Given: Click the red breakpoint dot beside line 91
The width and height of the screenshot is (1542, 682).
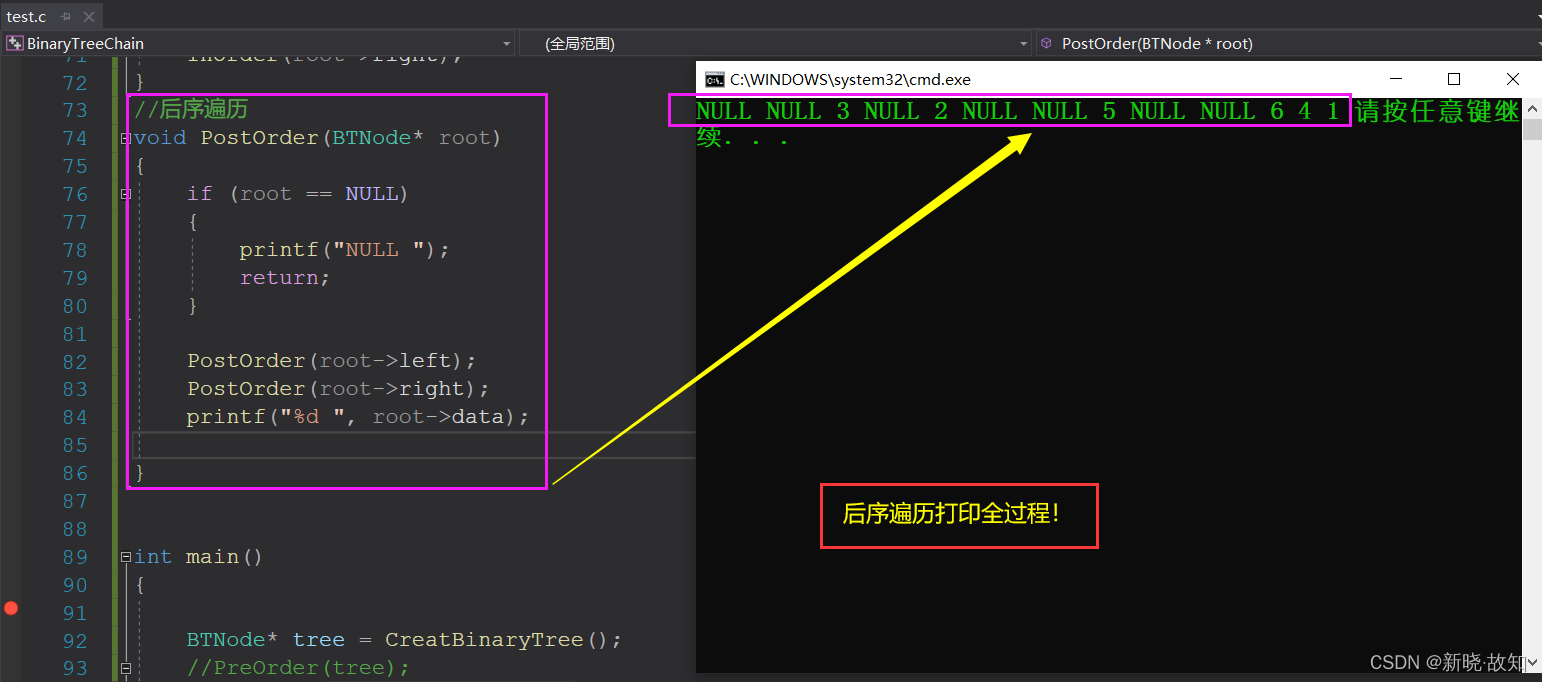Looking at the screenshot, I should pyautogui.click(x=11, y=607).
